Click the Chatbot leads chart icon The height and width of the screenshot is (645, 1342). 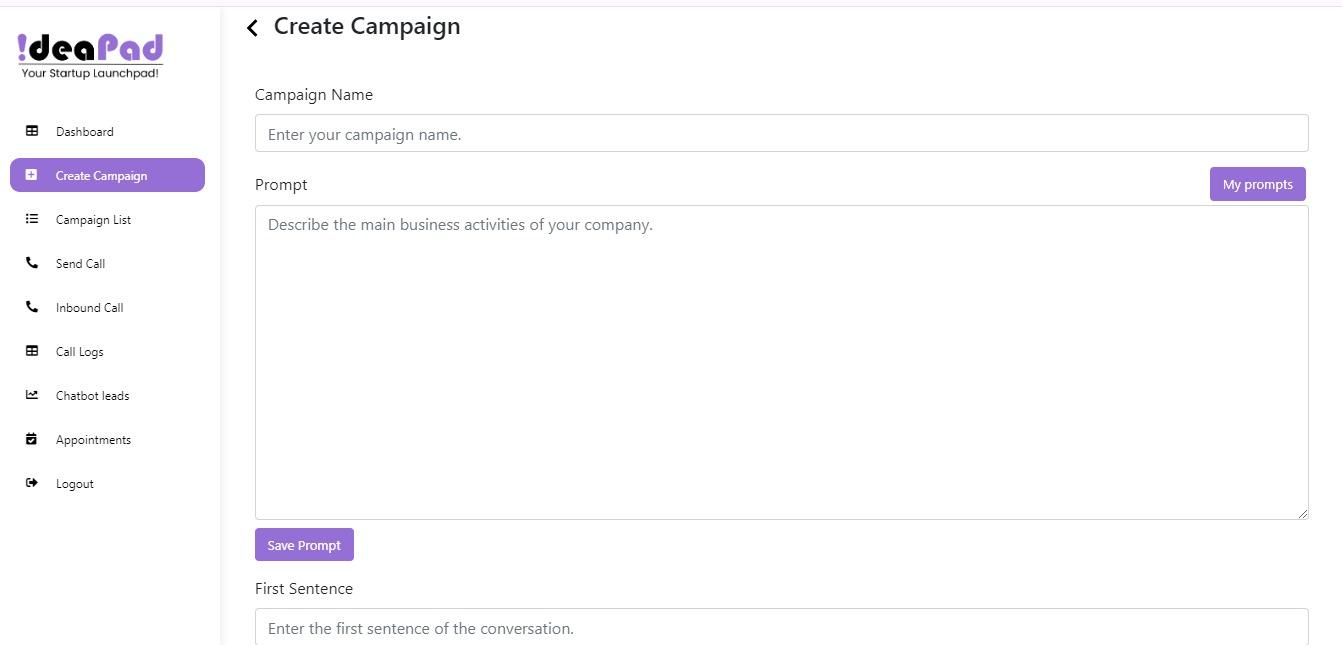(32, 395)
